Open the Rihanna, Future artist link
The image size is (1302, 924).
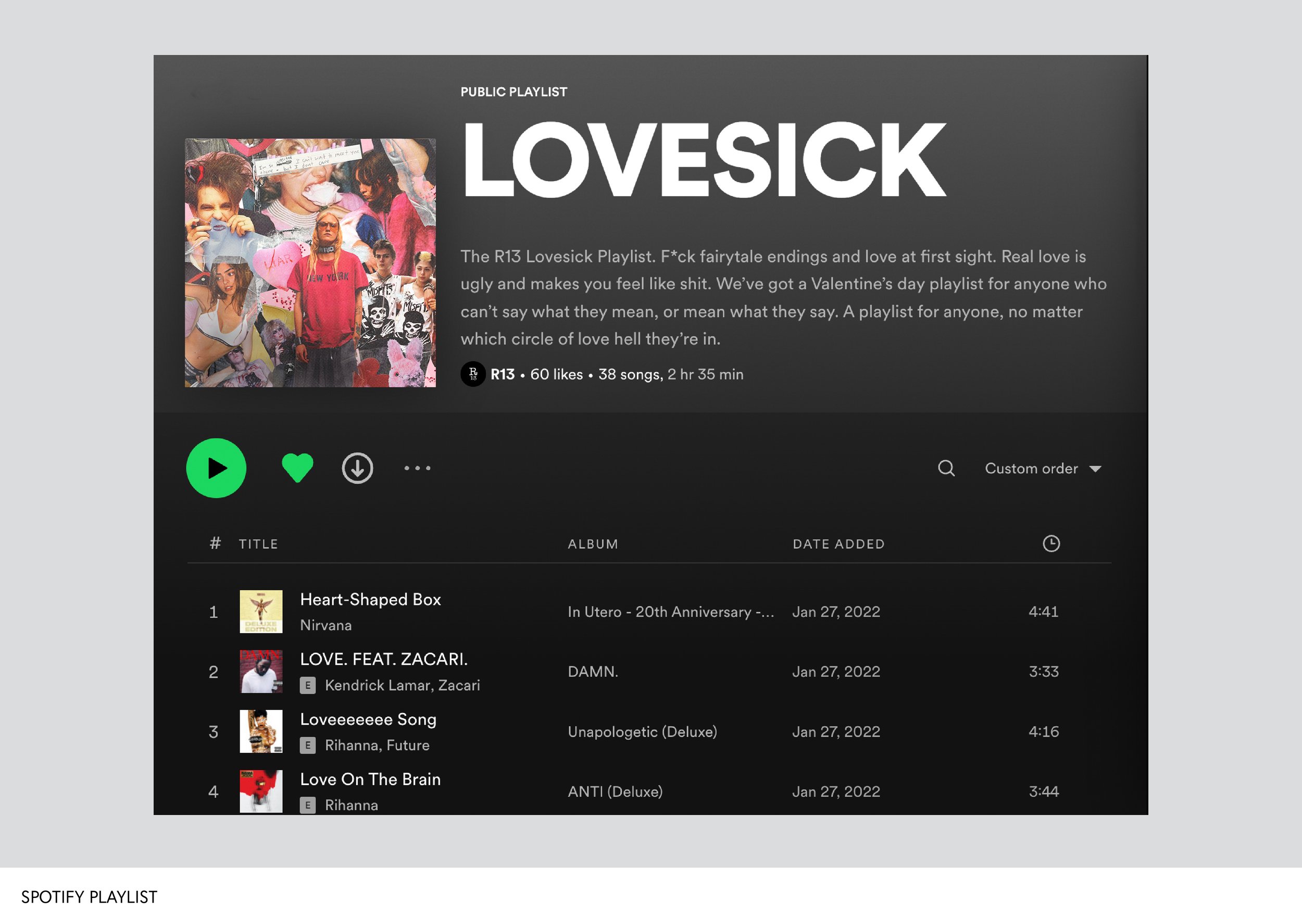click(x=377, y=745)
